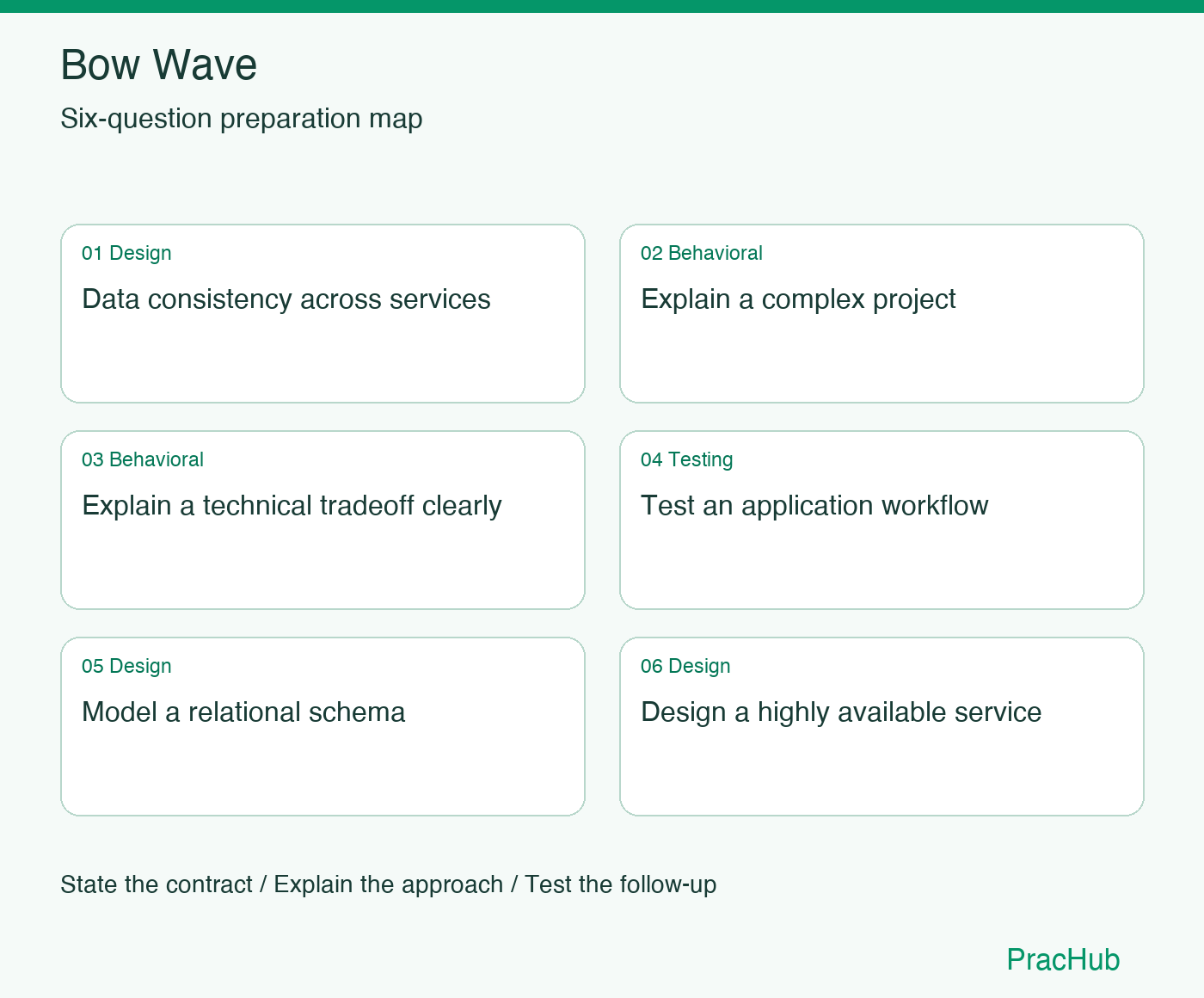Click 'Model a relational schema' text
Screen dimensions: 1204x998
click(243, 712)
